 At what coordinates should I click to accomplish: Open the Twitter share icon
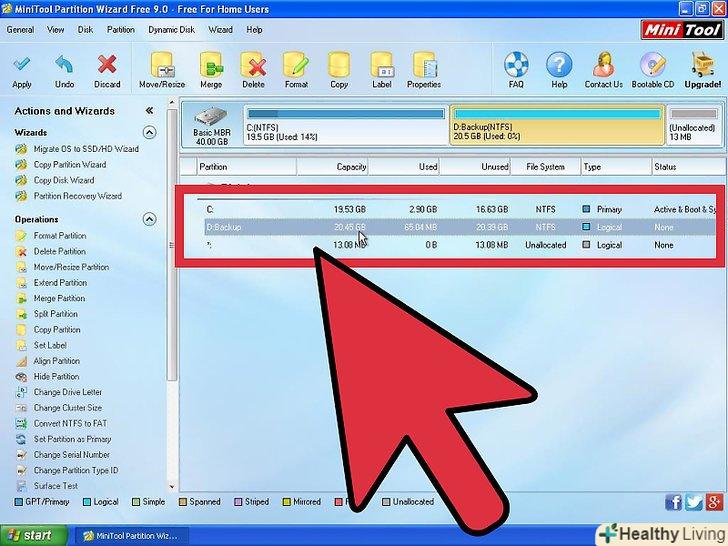pos(694,502)
